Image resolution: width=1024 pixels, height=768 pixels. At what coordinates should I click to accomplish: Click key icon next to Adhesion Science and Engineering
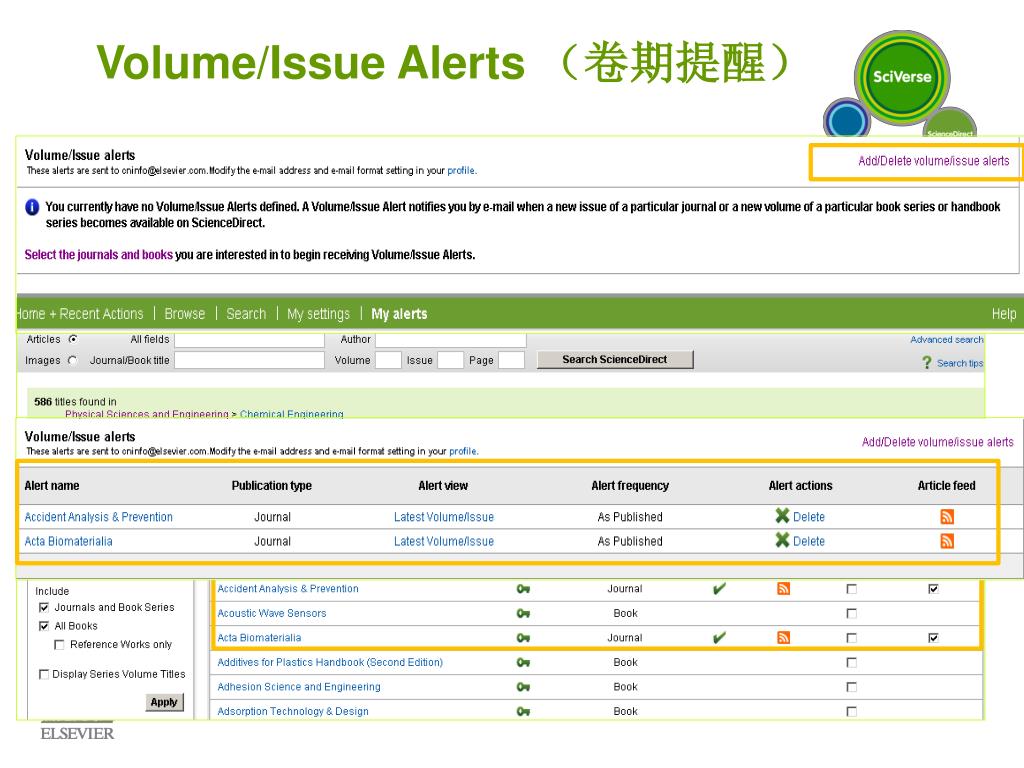(523, 687)
